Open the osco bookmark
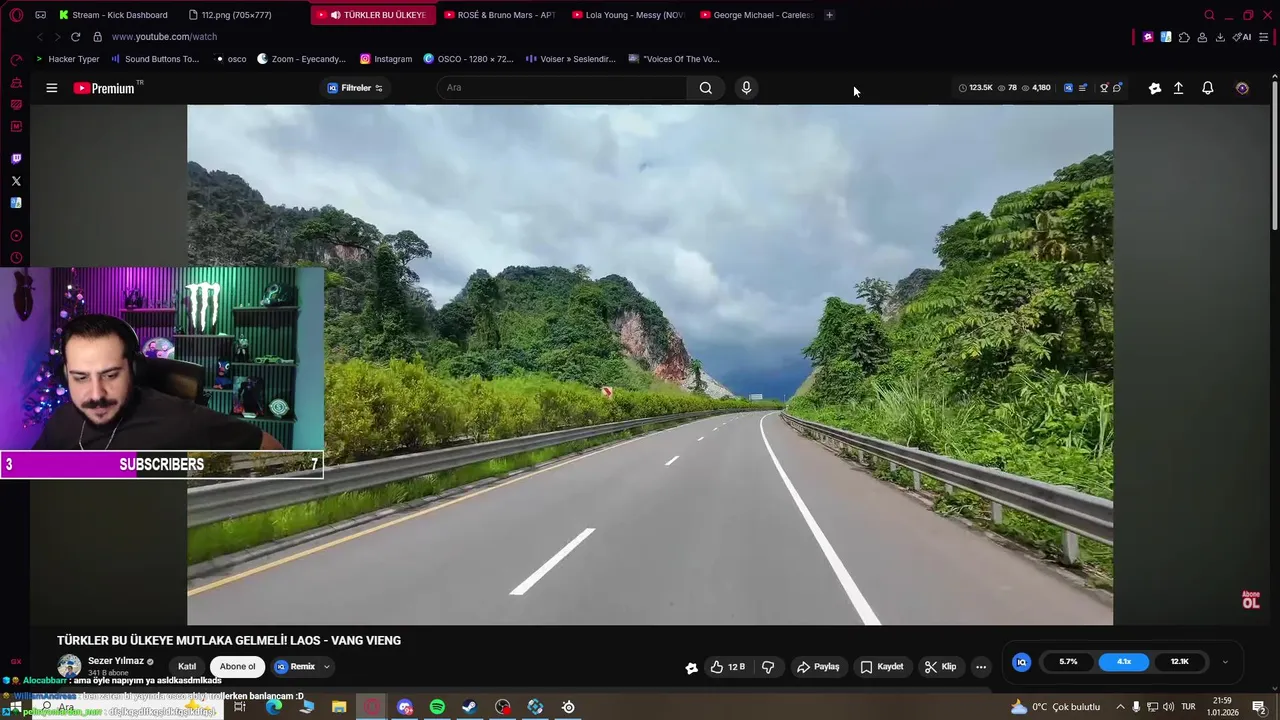 coord(231,59)
